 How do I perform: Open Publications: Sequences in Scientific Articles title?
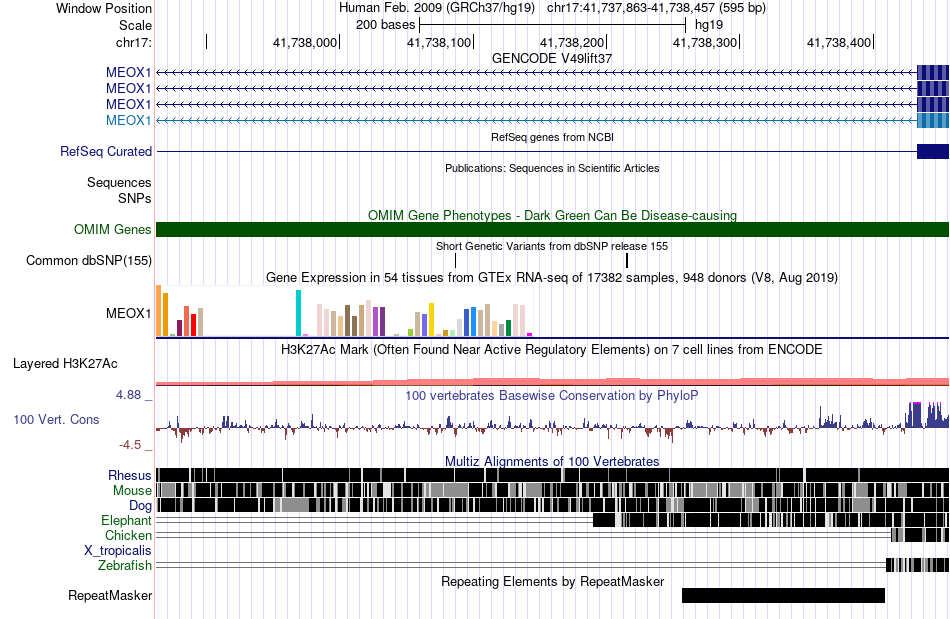(552, 168)
